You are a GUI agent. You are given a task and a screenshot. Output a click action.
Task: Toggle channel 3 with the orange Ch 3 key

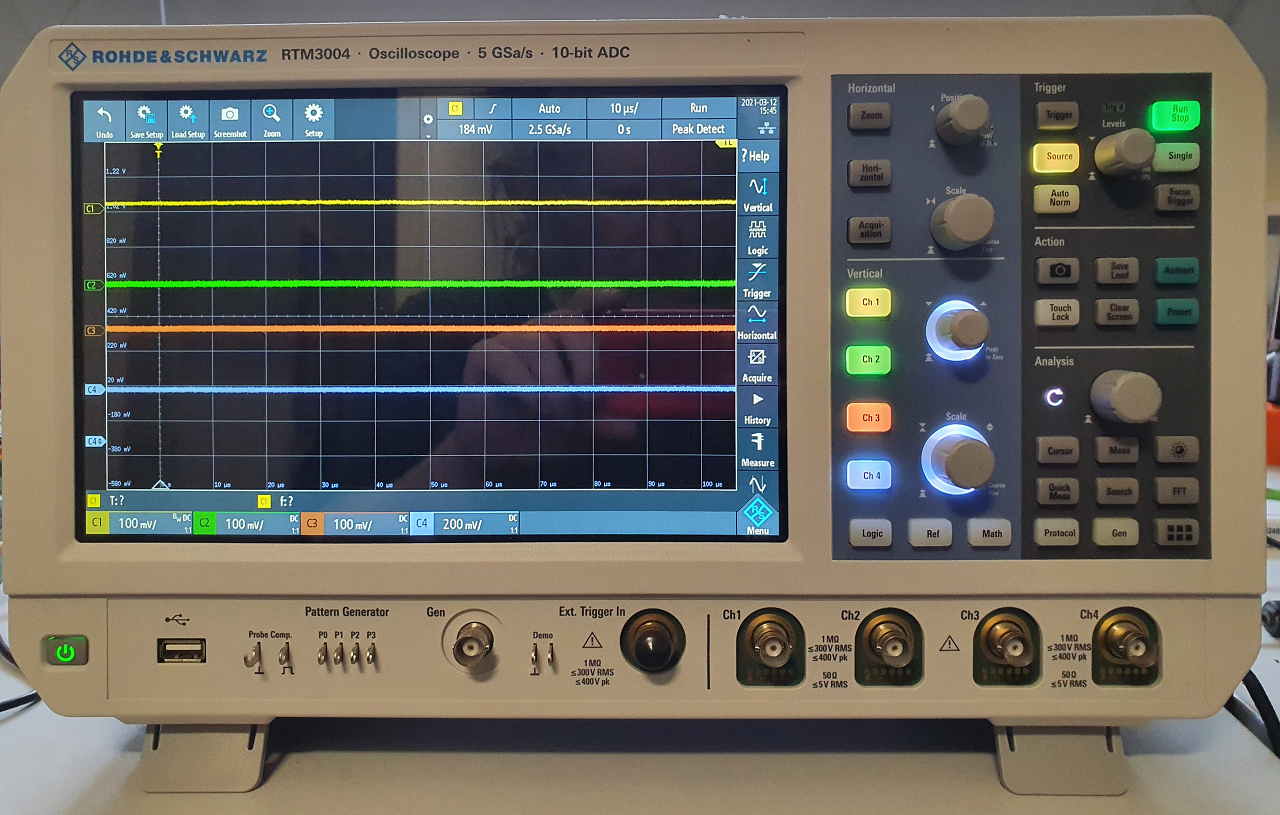870,417
